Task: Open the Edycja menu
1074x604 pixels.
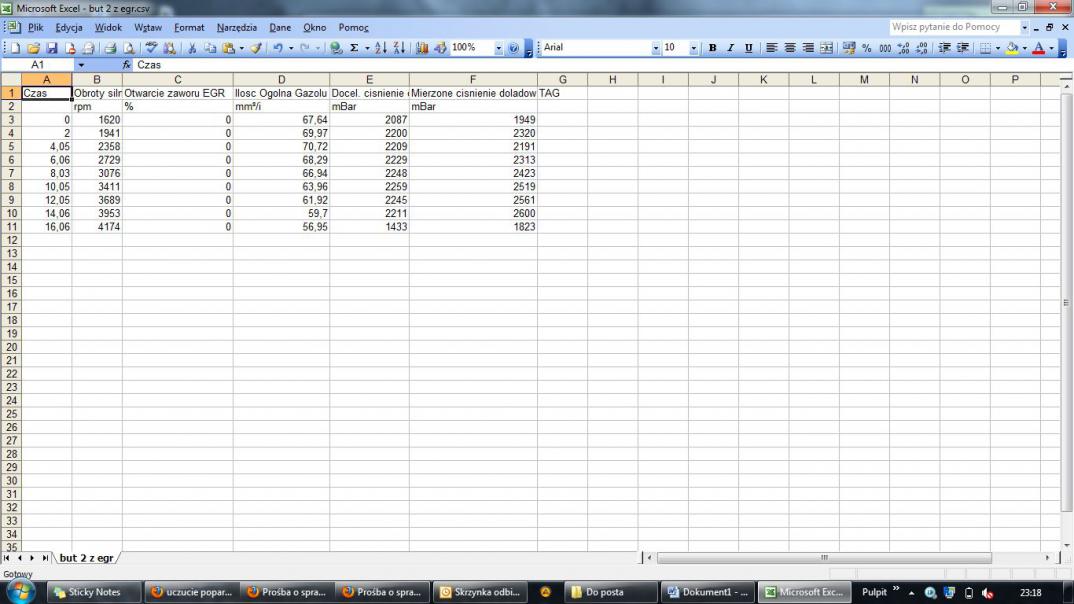Action: 68,27
